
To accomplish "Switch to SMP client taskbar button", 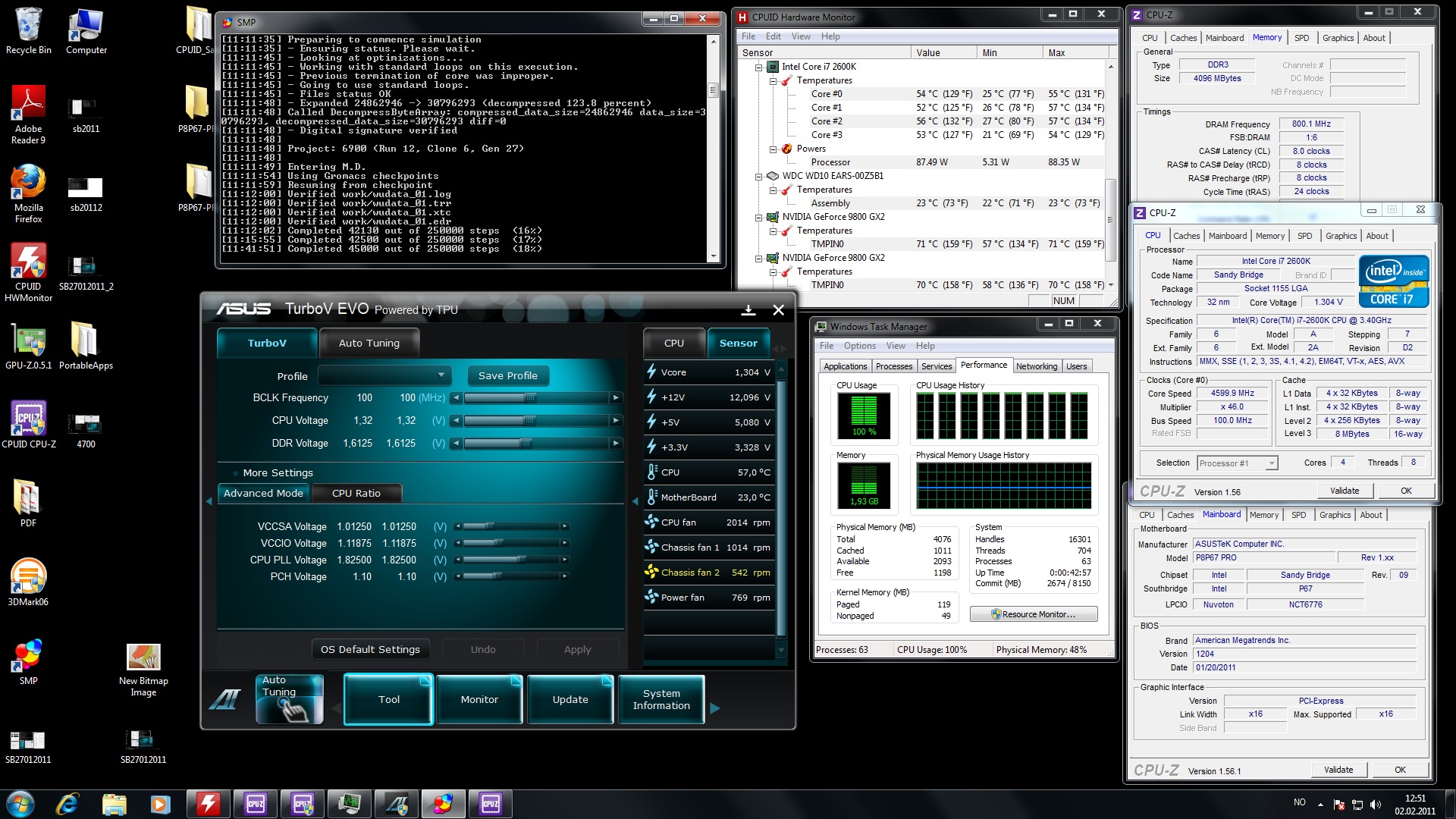I will coord(443,803).
